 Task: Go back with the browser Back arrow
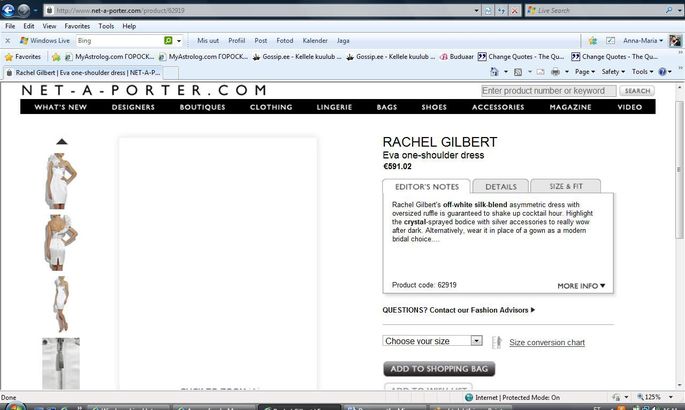[8, 10]
